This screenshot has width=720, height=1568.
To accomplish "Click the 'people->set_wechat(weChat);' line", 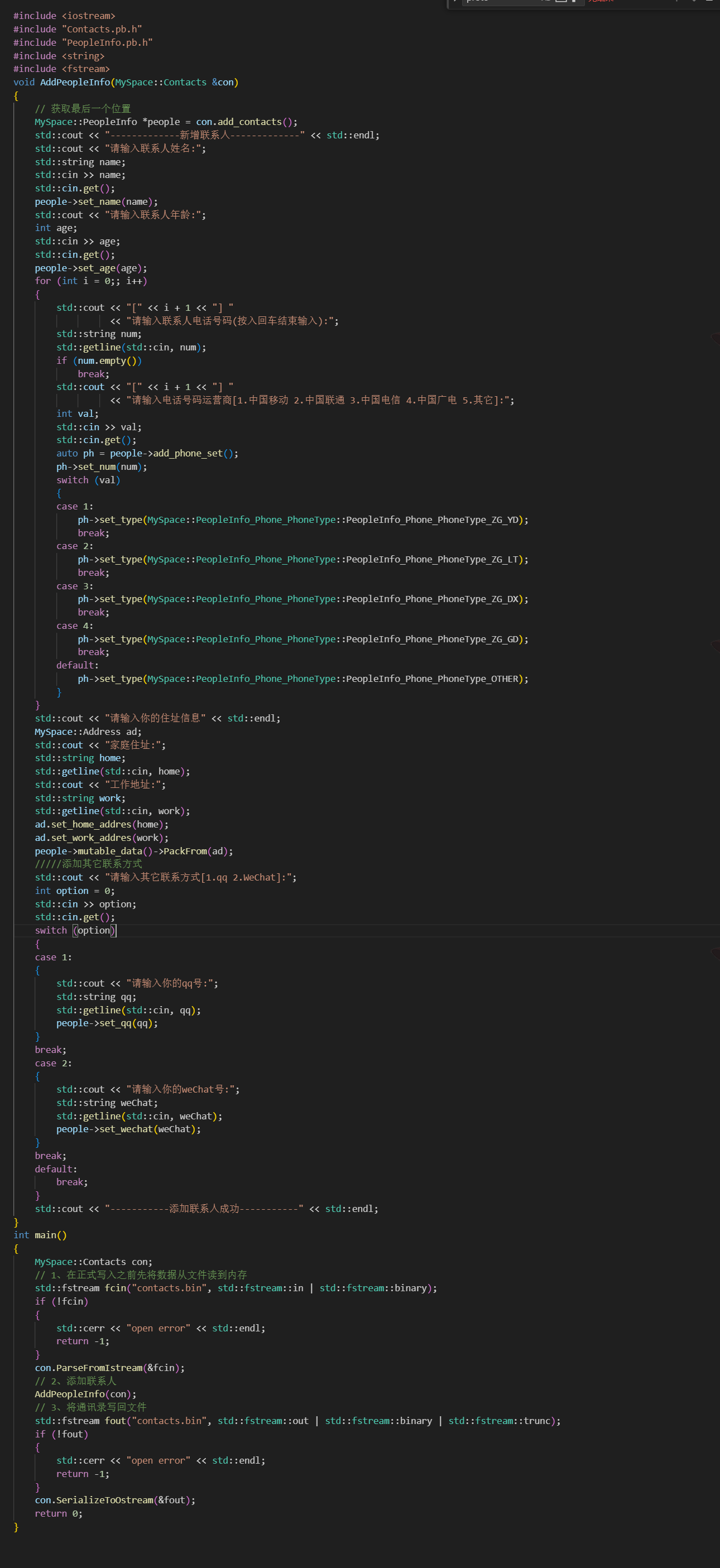I will click(x=128, y=1128).
